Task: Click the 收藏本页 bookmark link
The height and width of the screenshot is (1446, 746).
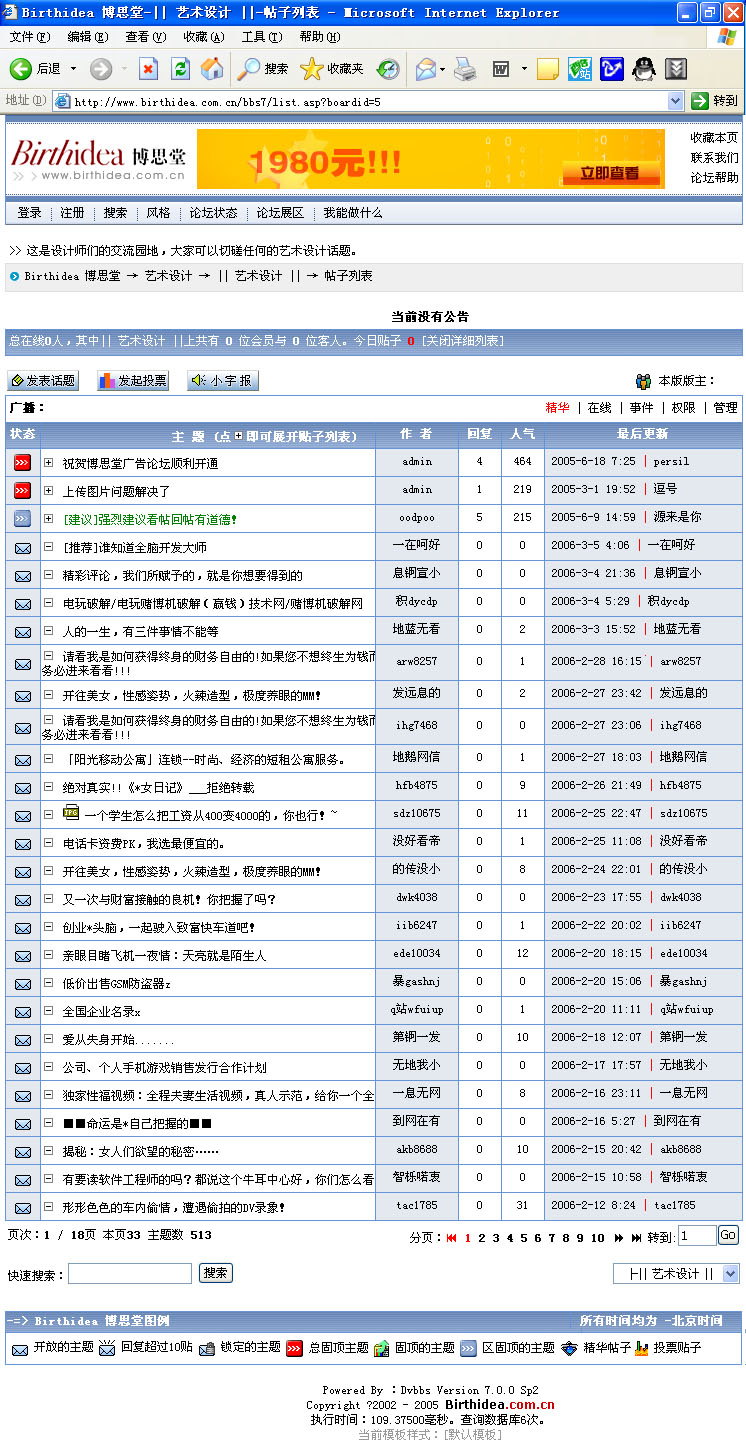Action: coord(714,138)
